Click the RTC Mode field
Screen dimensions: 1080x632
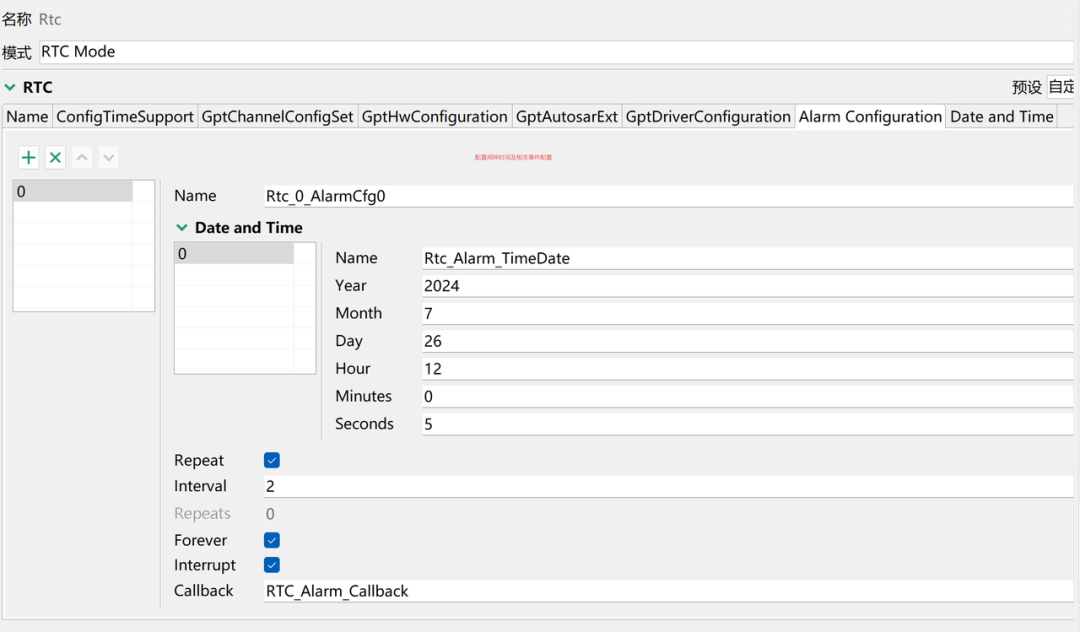pyautogui.click(x=555, y=52)
